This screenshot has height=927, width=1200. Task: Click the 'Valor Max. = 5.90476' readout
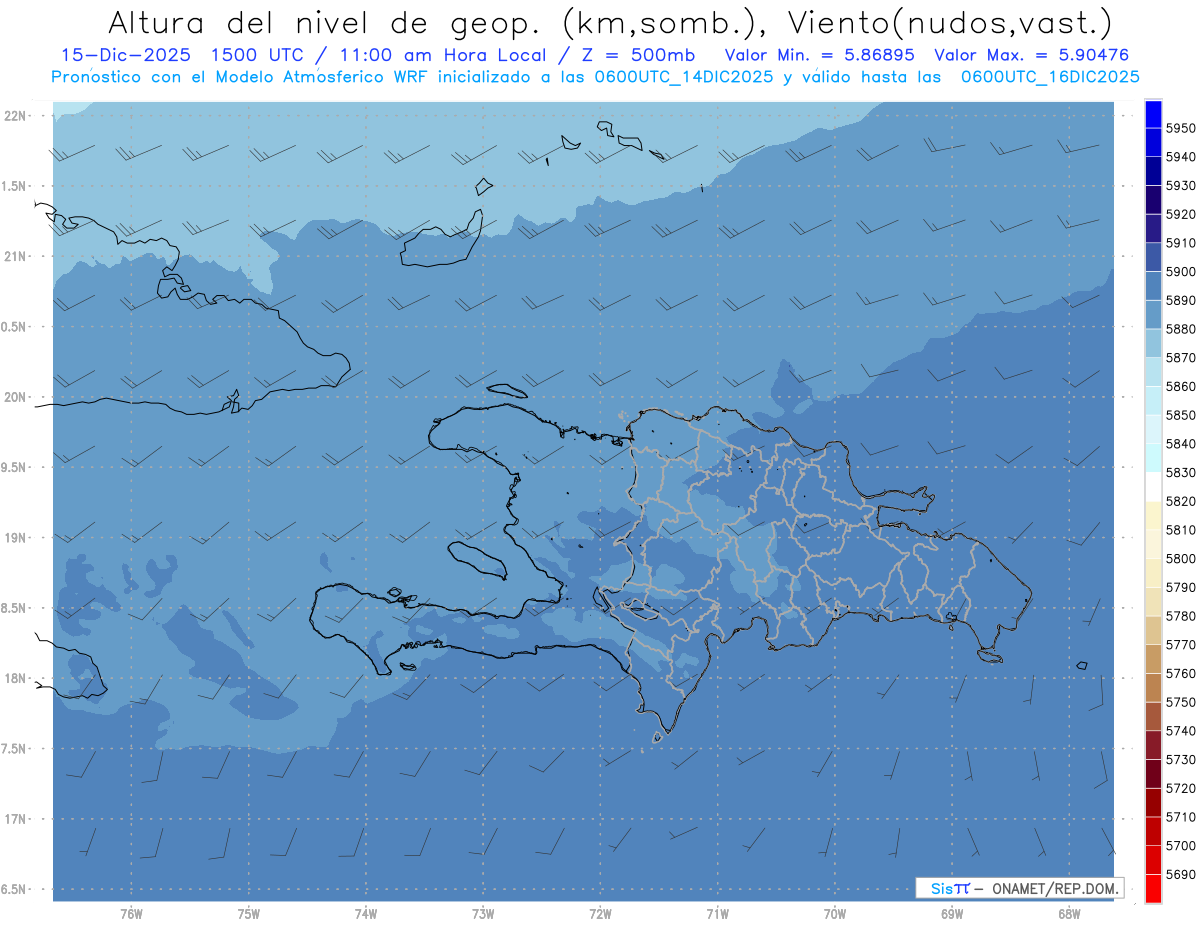tap(1032, 55)
